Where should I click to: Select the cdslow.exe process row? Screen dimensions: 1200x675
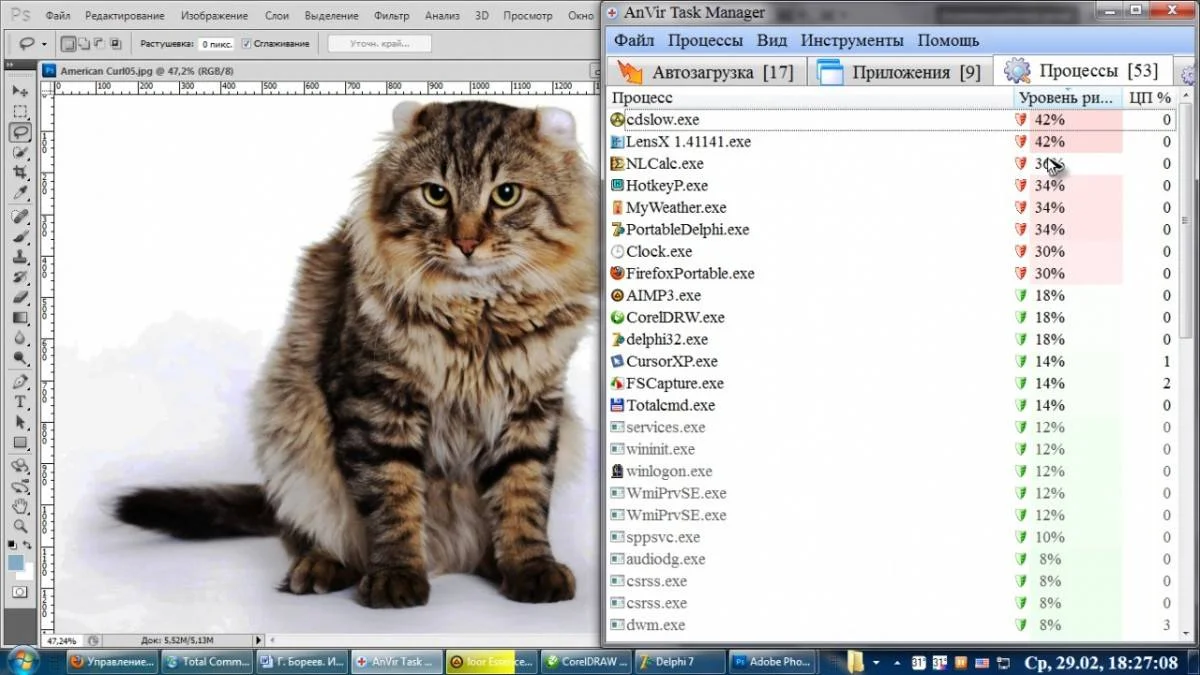point(891,119)
